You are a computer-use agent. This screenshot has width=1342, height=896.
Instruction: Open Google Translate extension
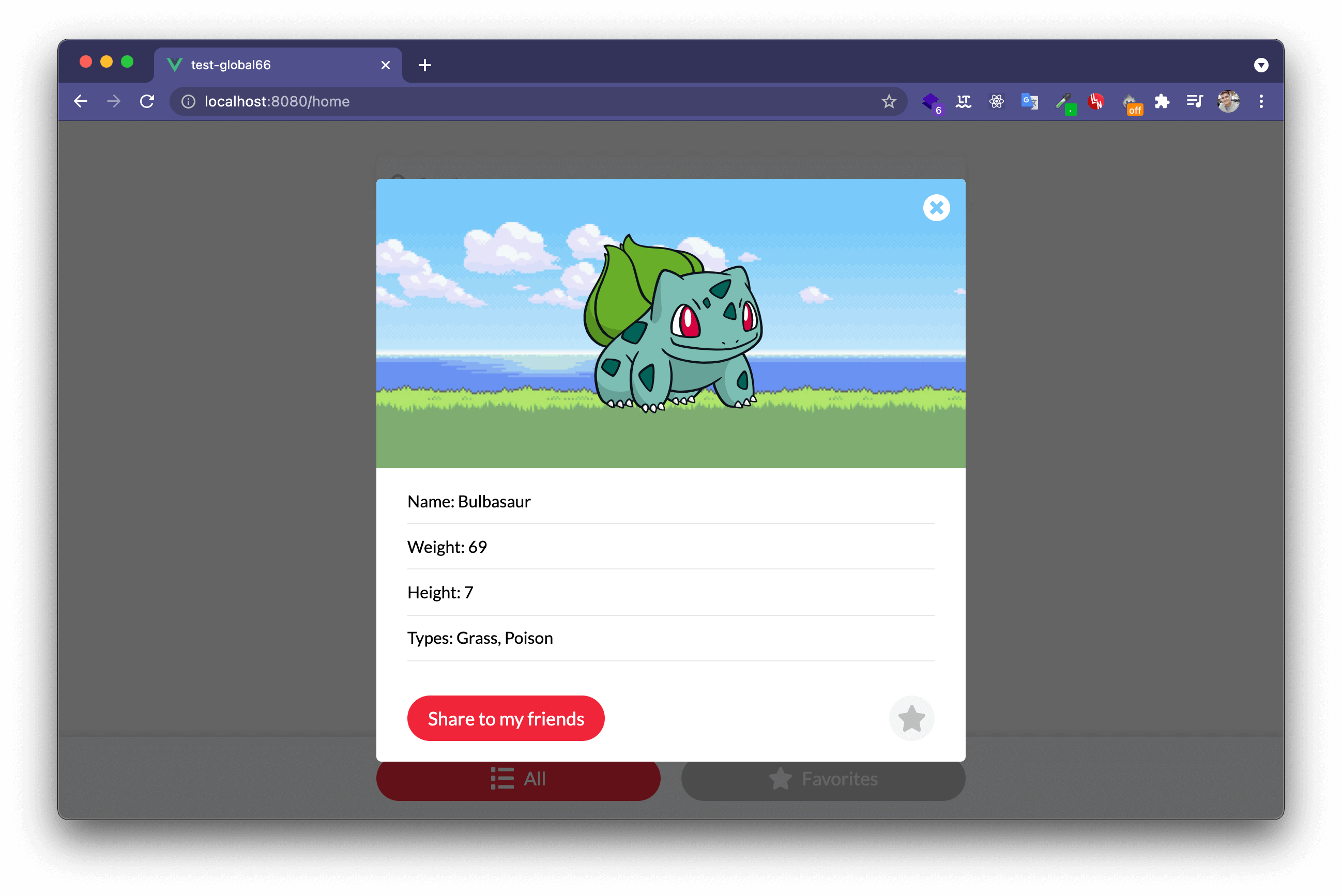pyautogui.click(x=1029, y=102)
